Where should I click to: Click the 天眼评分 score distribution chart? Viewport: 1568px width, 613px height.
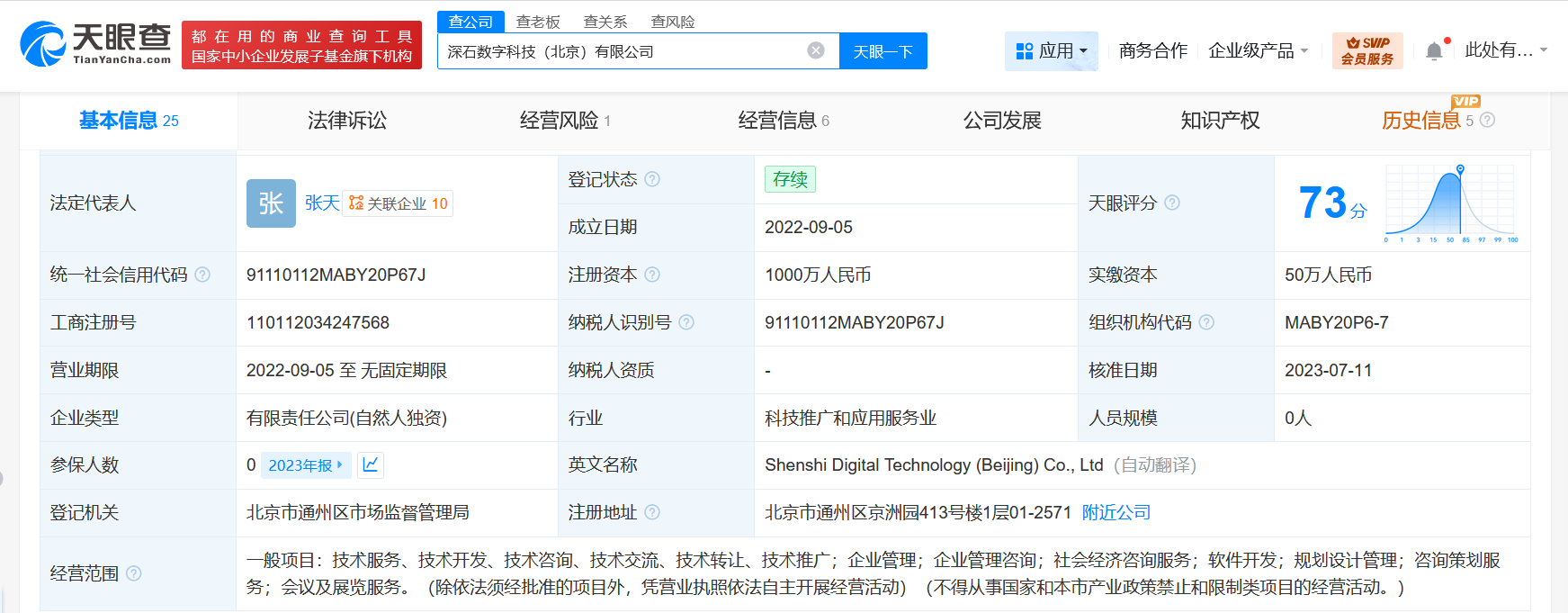pyautogui.click(x=1450, y=203)
